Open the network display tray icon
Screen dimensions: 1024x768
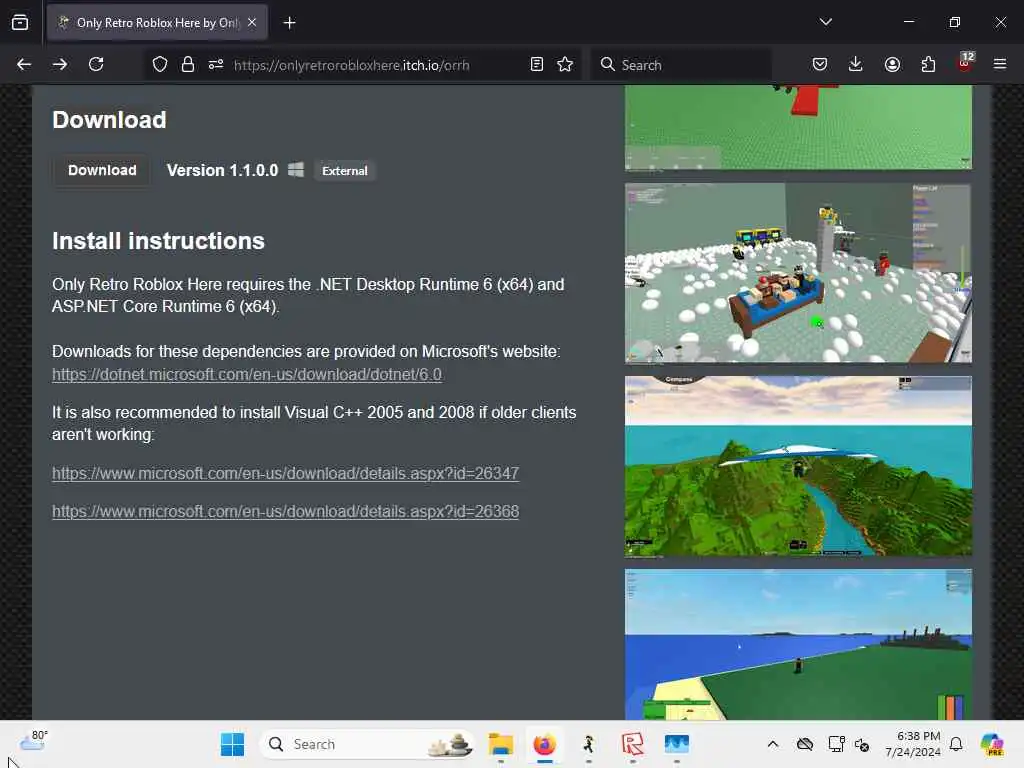coord(836,744)
